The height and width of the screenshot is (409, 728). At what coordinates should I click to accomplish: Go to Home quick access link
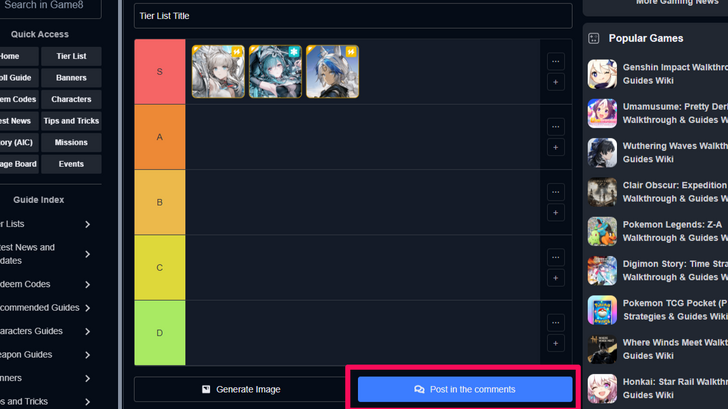[x=19, y=56]
